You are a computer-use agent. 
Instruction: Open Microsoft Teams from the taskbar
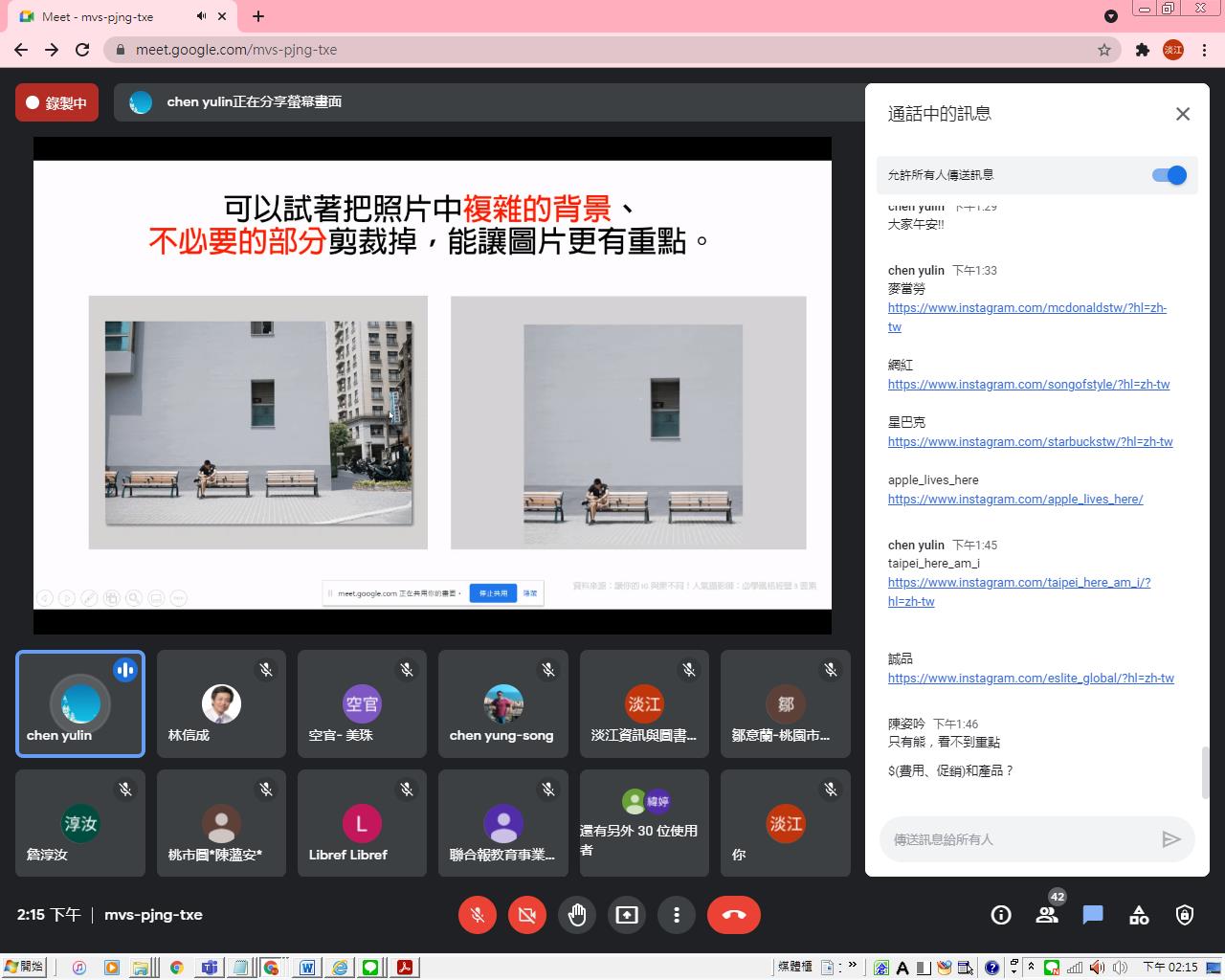[x=209, y=968]
